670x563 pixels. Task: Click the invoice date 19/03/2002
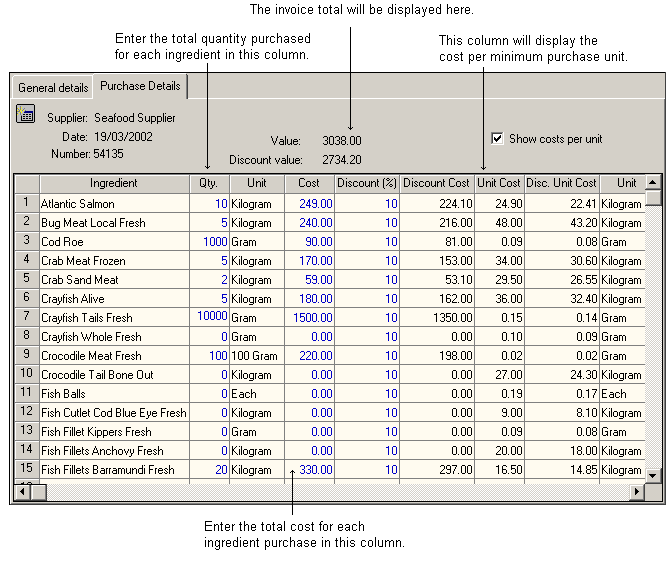coord(123,137)
